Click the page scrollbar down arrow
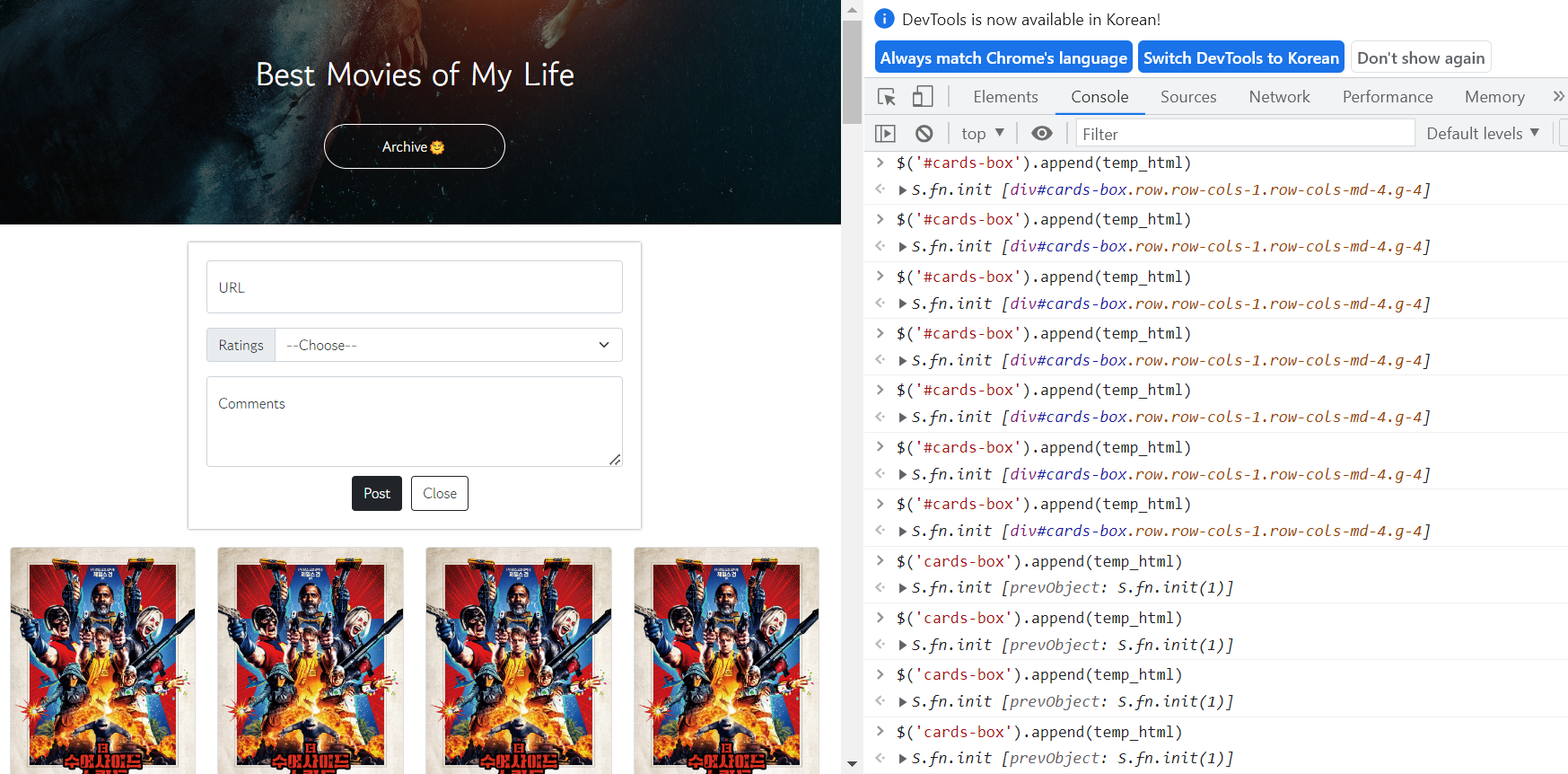1568x774 pixels. pyautogui.click(x=852, y=764)
